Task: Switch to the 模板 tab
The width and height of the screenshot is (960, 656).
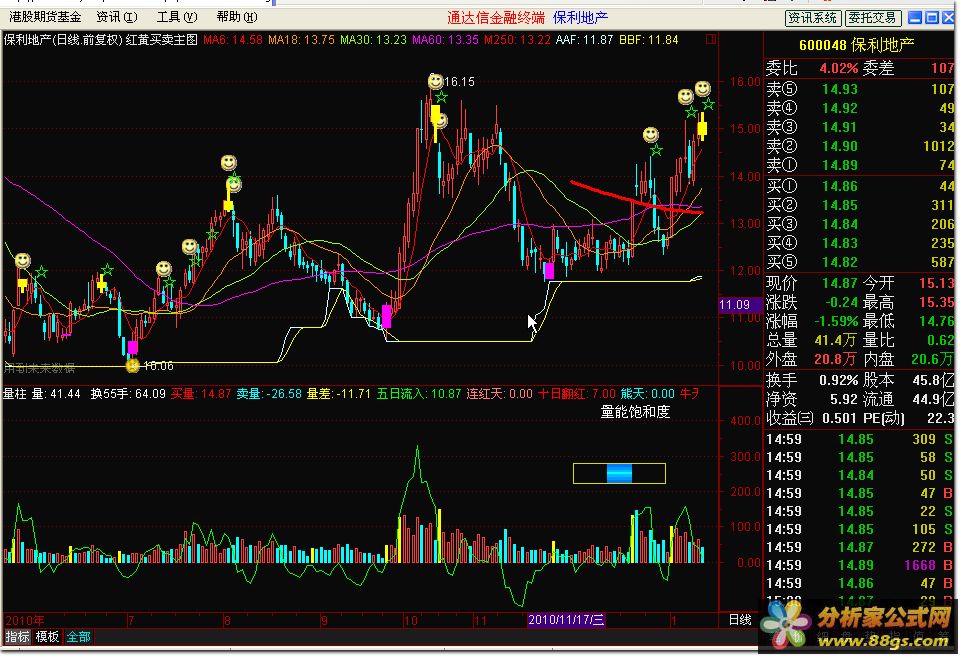Action: coord(47,636)
